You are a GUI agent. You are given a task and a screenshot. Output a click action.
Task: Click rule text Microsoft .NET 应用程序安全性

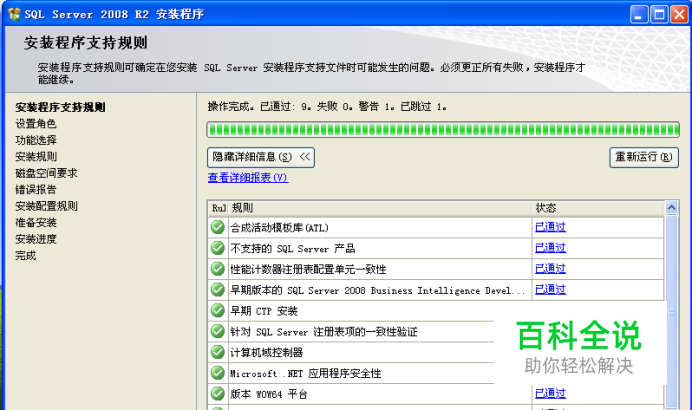[x=305, y=374]
